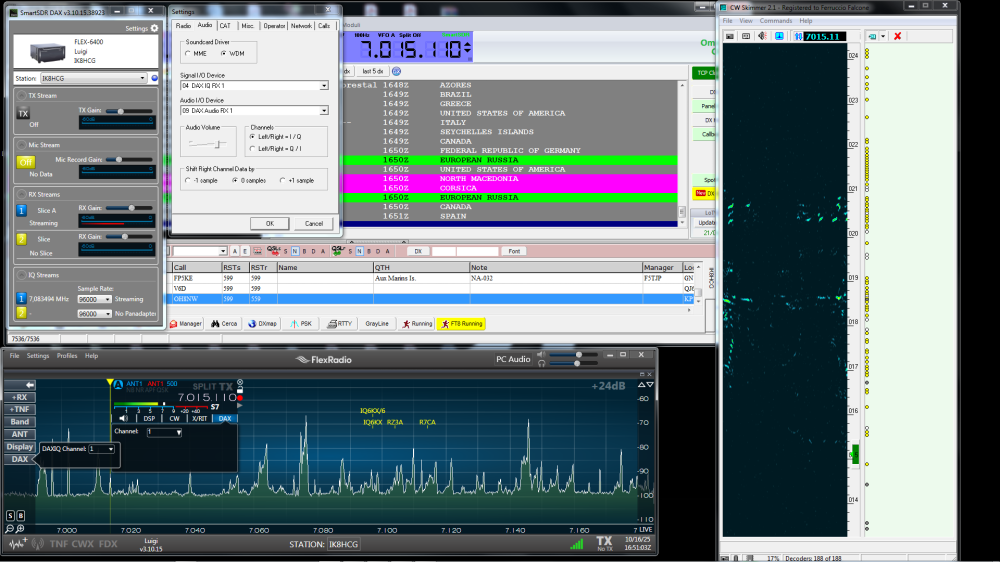Mute slice audio with speaker icon
Viewport: 1000px width, 567px height.
coord(123,419)
